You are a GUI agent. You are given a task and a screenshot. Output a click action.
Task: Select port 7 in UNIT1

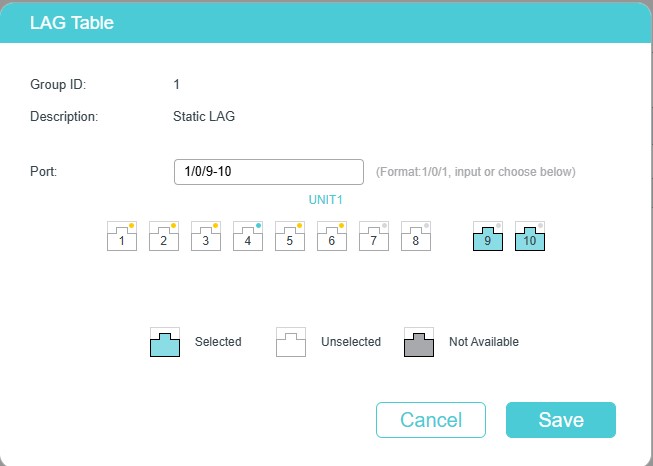pos(374,236)
